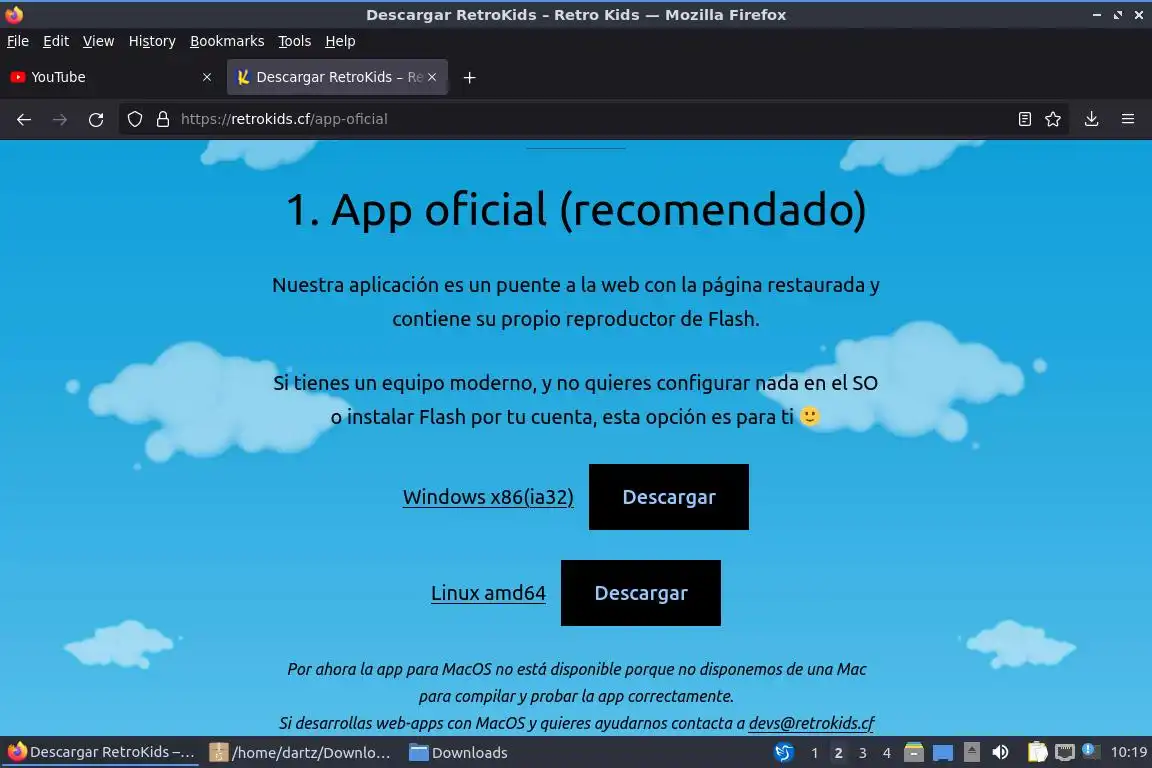Open the Firefox downloads panel
The image size is (1152, 768).
coord(1091,119)
